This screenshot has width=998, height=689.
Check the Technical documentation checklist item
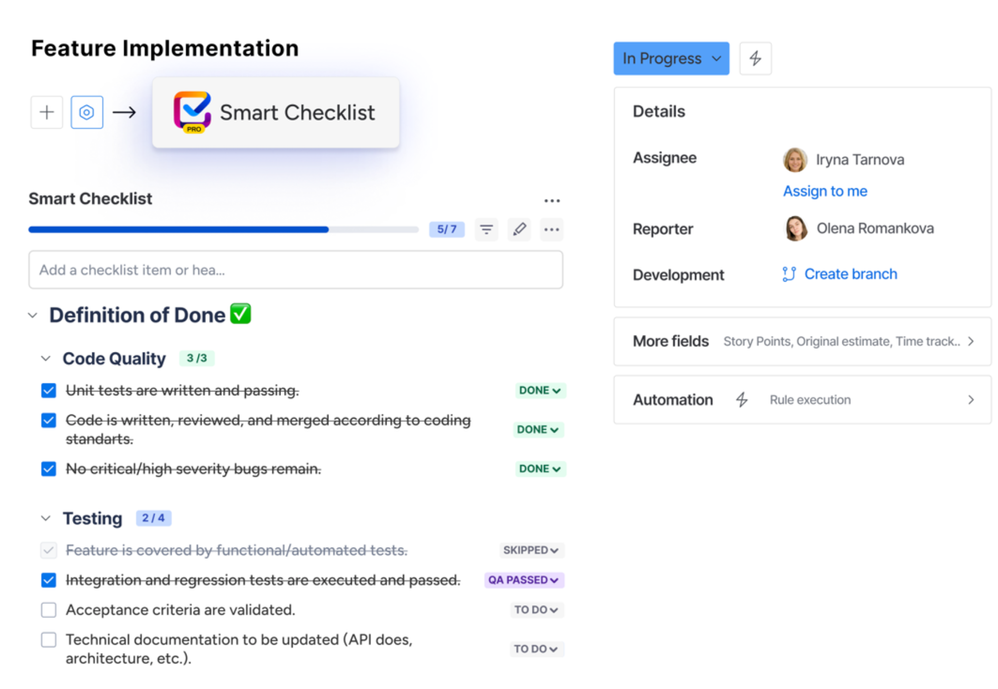click(48, 640)
